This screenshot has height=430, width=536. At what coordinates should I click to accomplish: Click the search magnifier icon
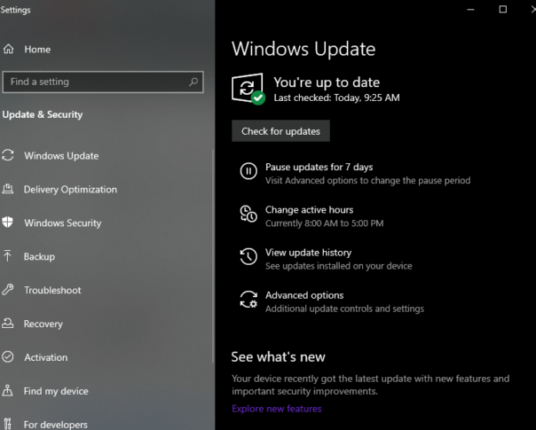click(193, 82)
